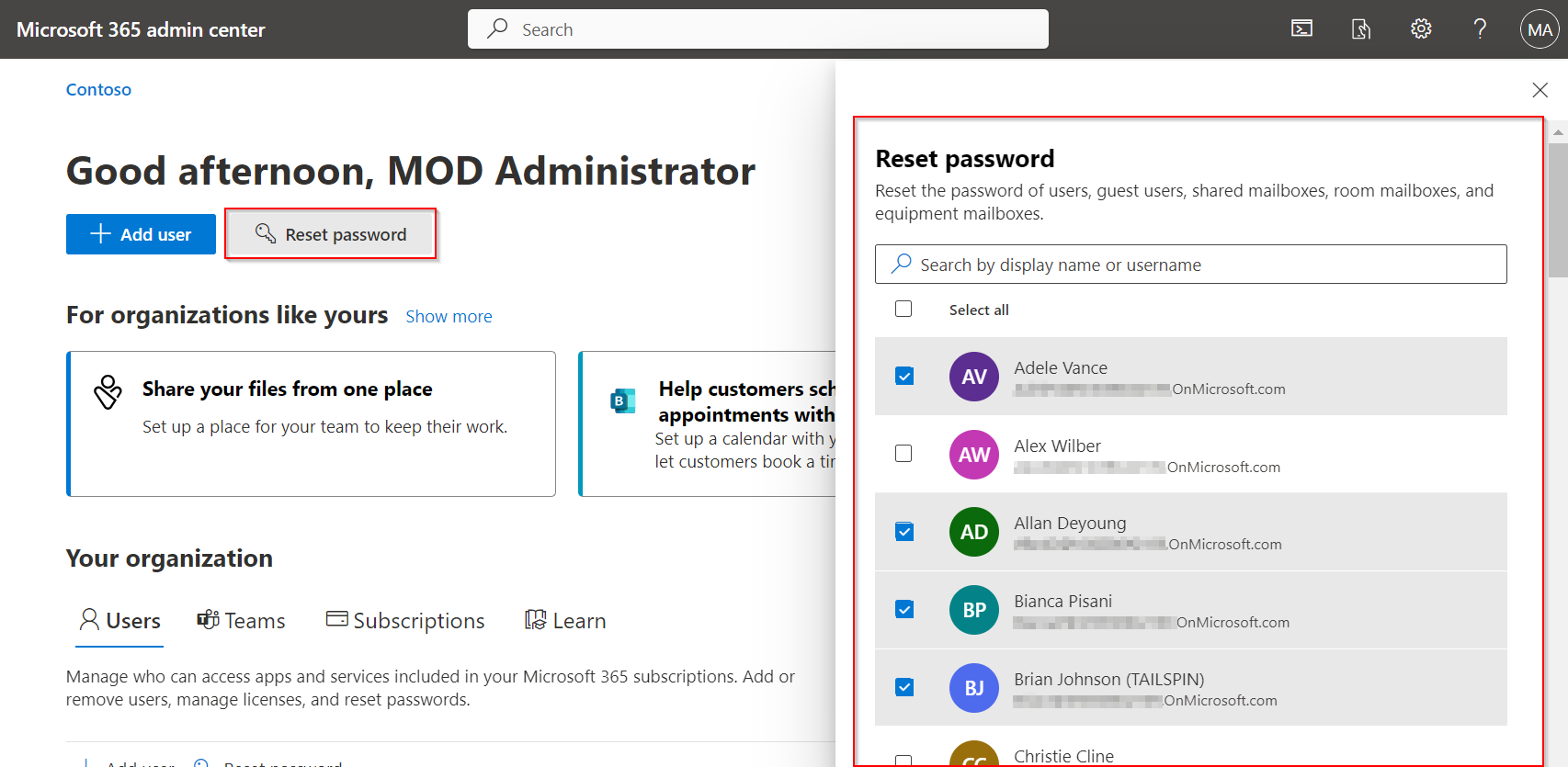Image resolution: width=1568 pixels, height=767 pixels.
Task: Click the name Adele Vance
Action: coord(1061,367)
